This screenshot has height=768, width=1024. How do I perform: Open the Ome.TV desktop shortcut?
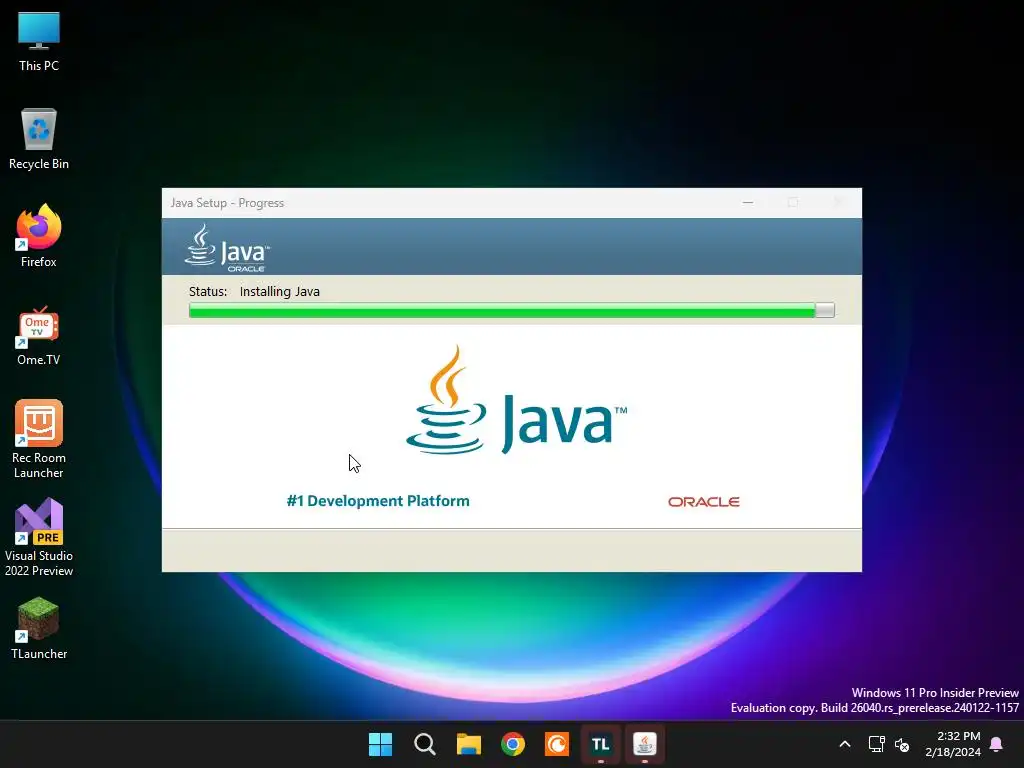point(39,336)
